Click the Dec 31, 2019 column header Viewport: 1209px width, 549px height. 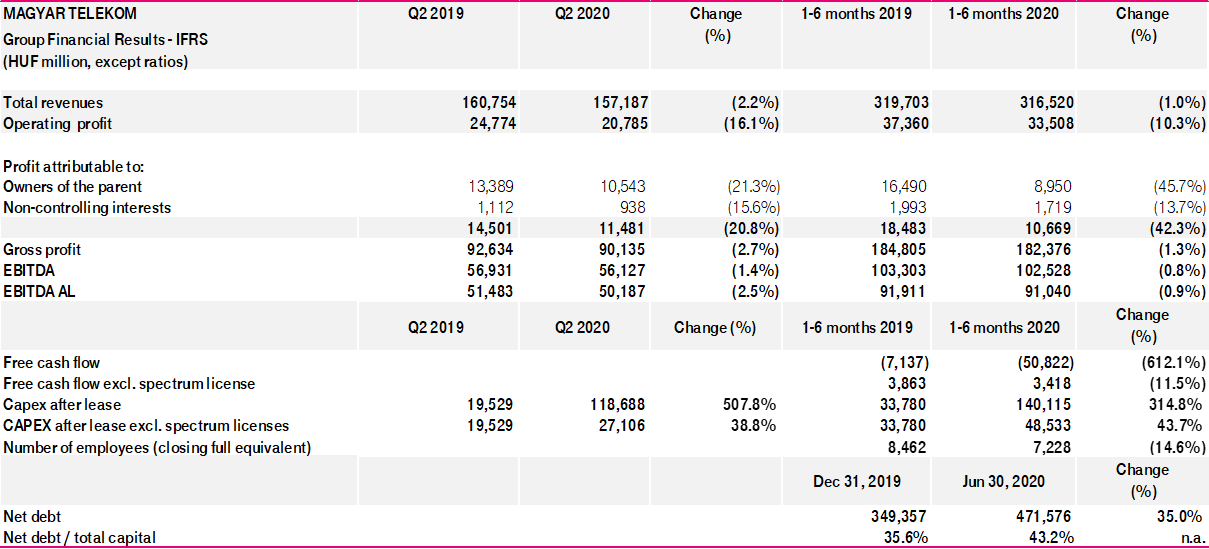point(857,481)
